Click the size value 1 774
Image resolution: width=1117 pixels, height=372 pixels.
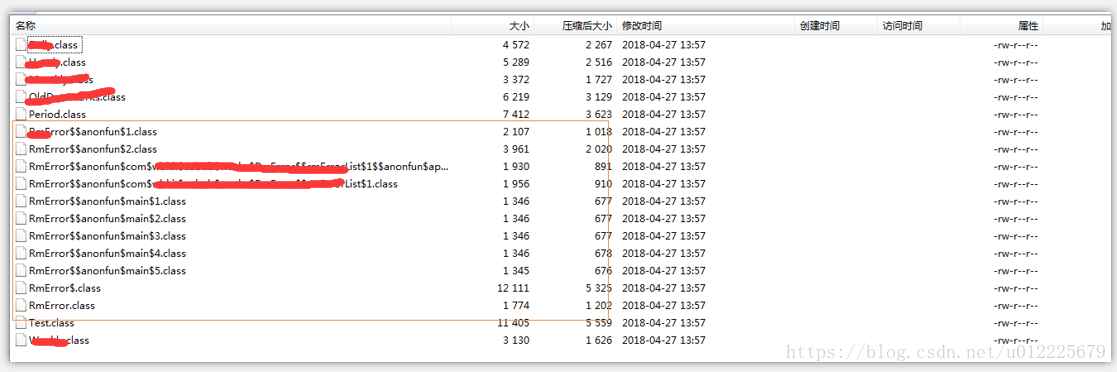click(x=516, y=306)
